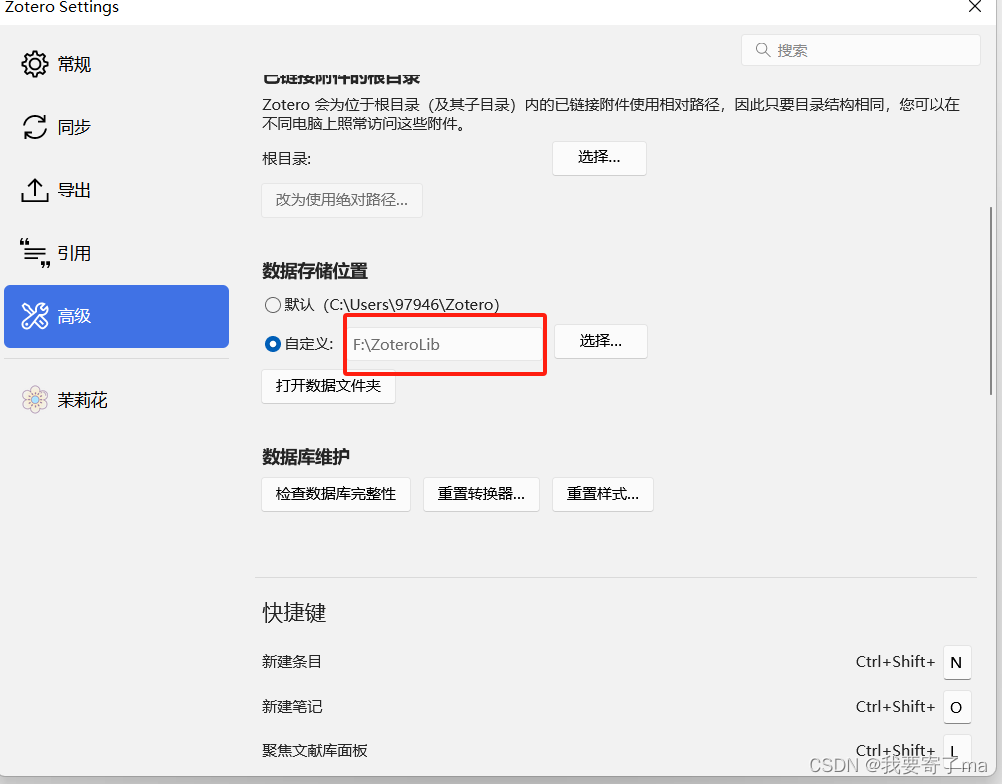Click 选择... button next to 根目录
Screen dimensions: 1002x784
point(599,158)
